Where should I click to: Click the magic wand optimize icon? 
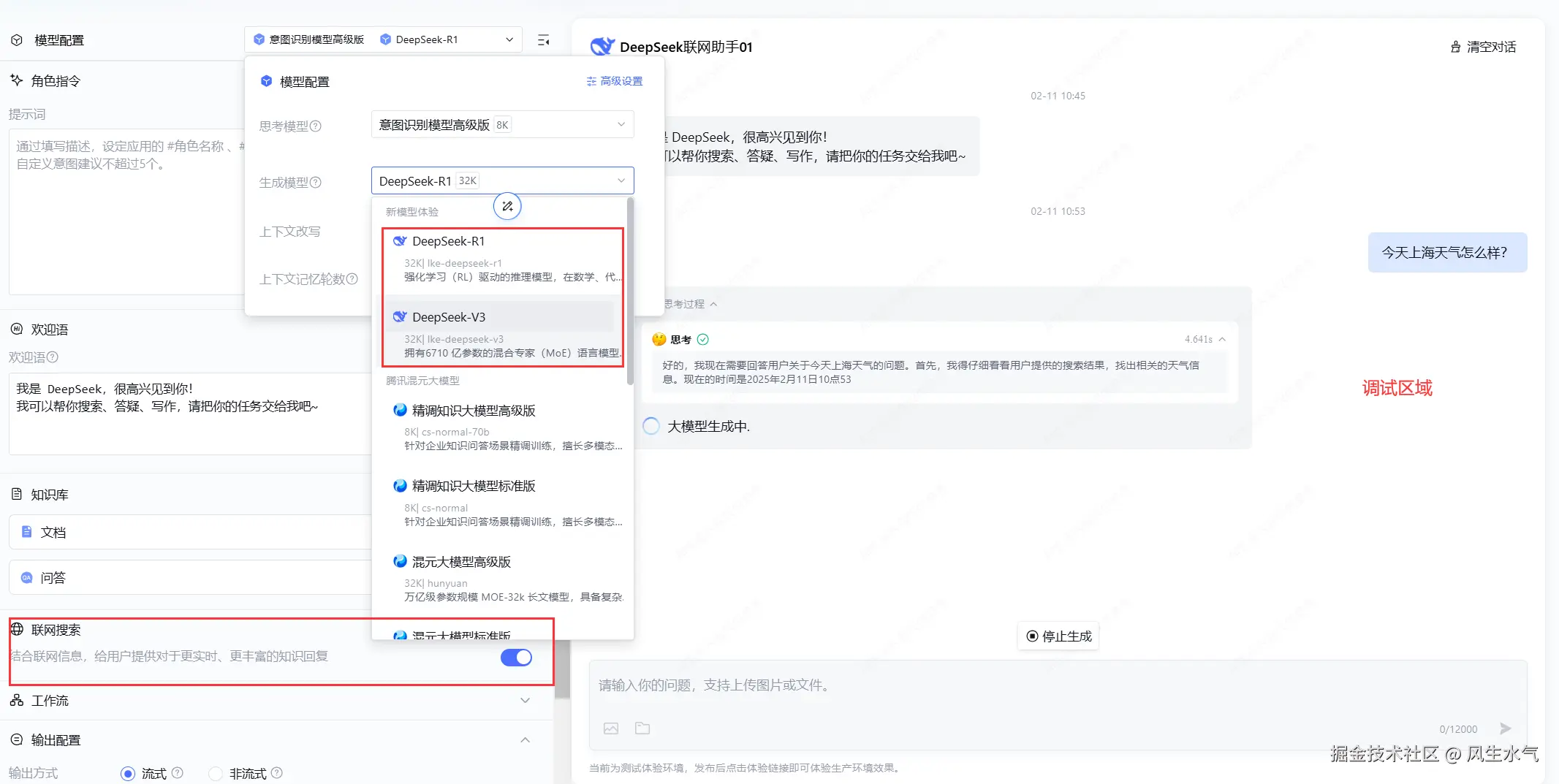tap(507, 206)
